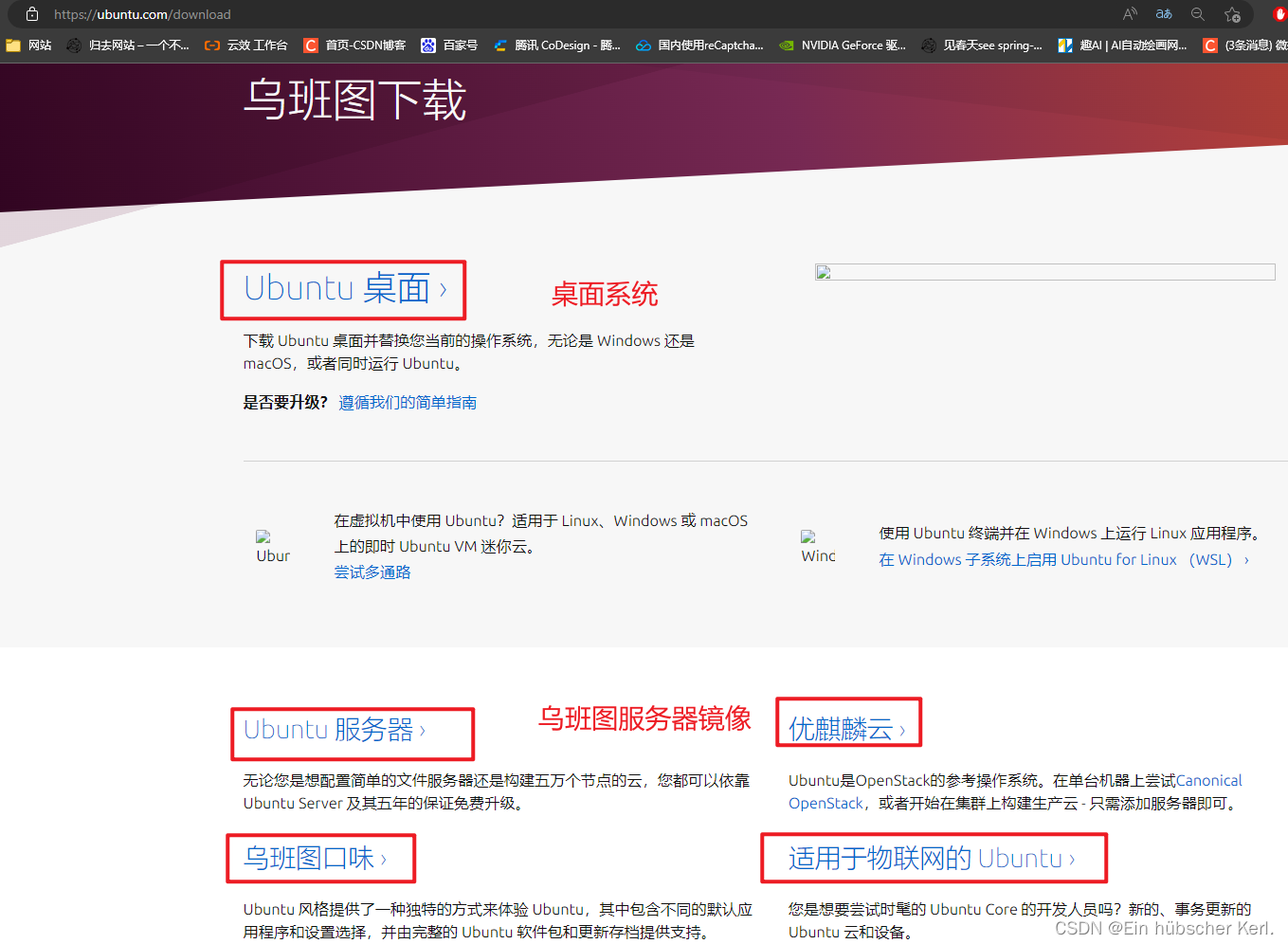1288x944 pixels.
Task: Click the 乌班图下载 page title
Action: pos(355,100)
